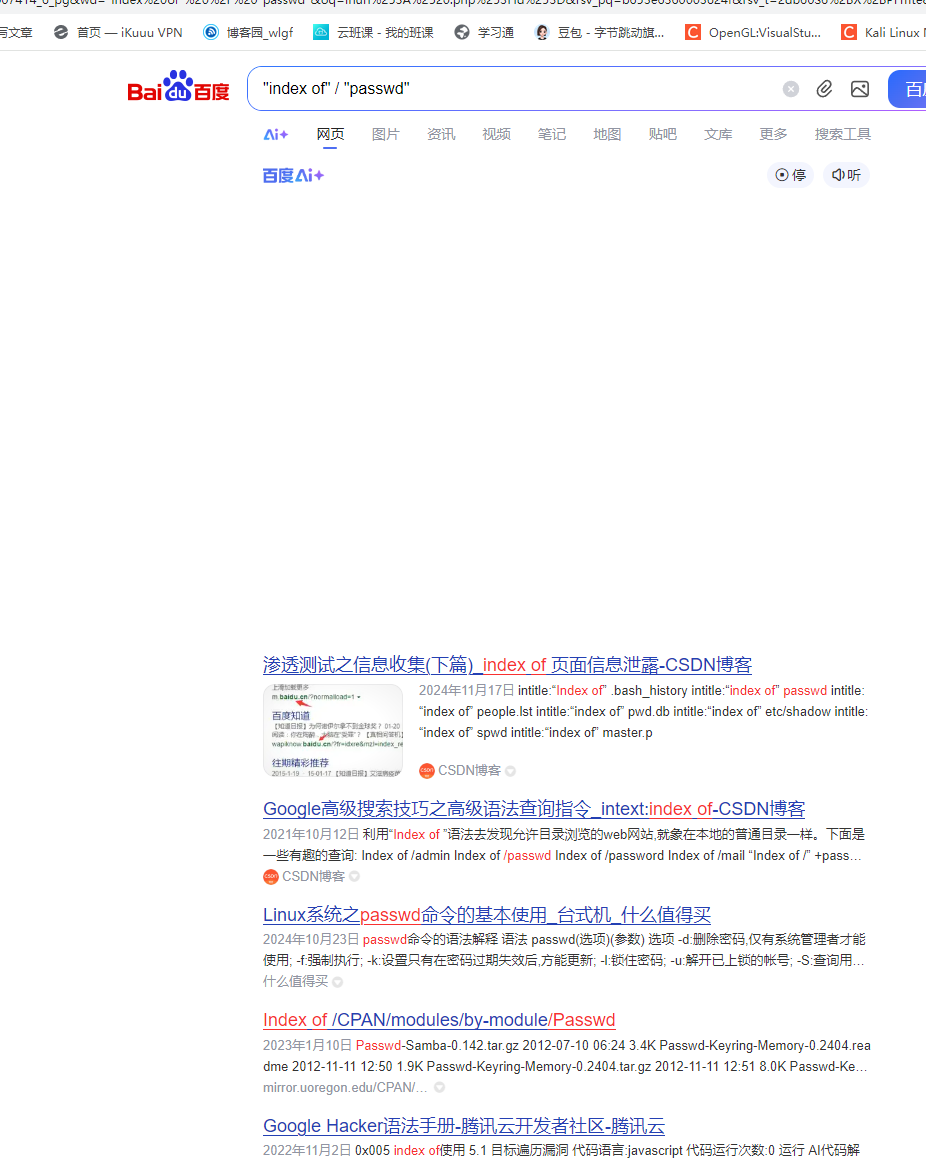Click inside the Baidu search input field
Viewport: 926px width, 1162px height.
pos(500,88)
